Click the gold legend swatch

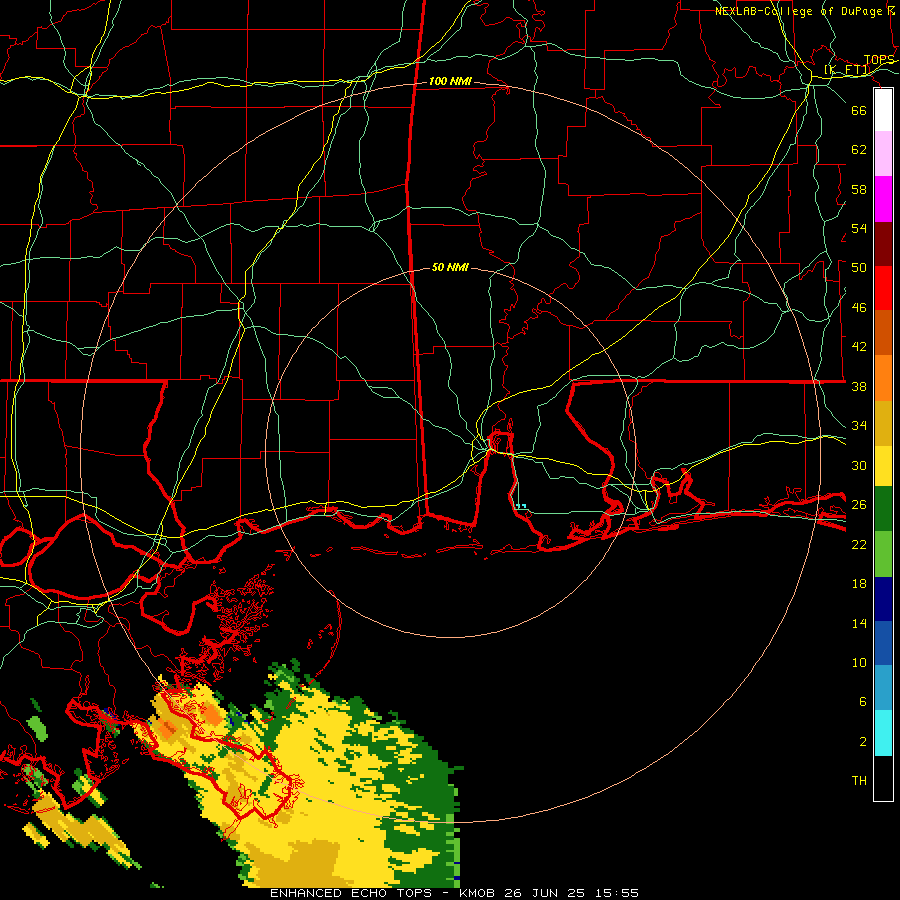tap(883, 423)
